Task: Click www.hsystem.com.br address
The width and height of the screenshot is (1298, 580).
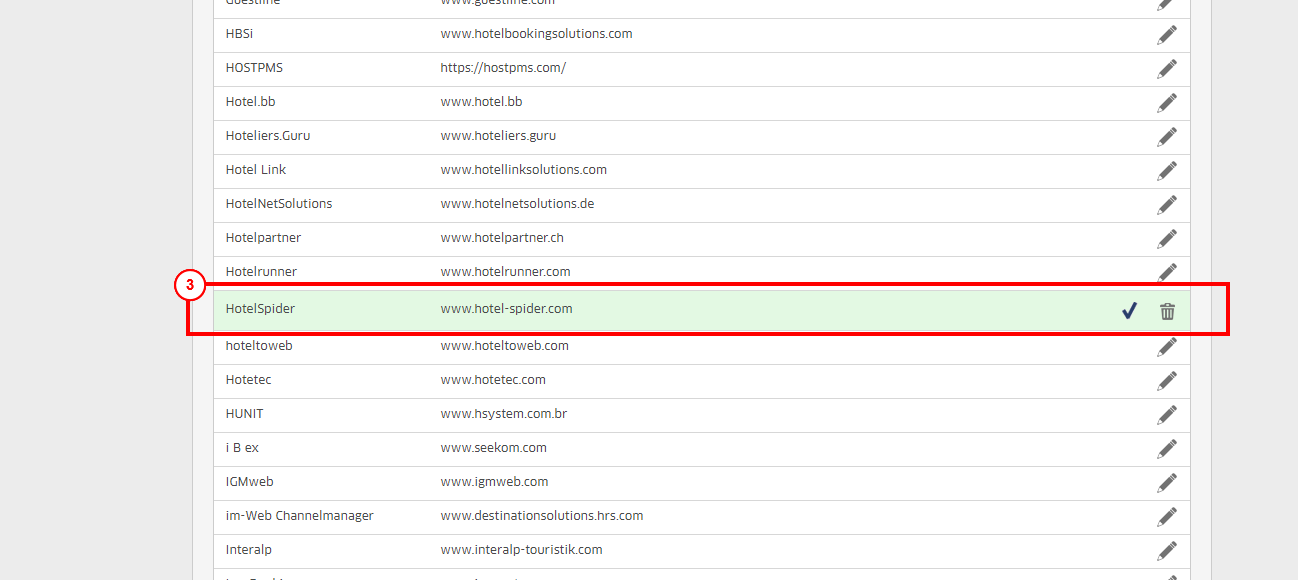Action: coord(504,414)
